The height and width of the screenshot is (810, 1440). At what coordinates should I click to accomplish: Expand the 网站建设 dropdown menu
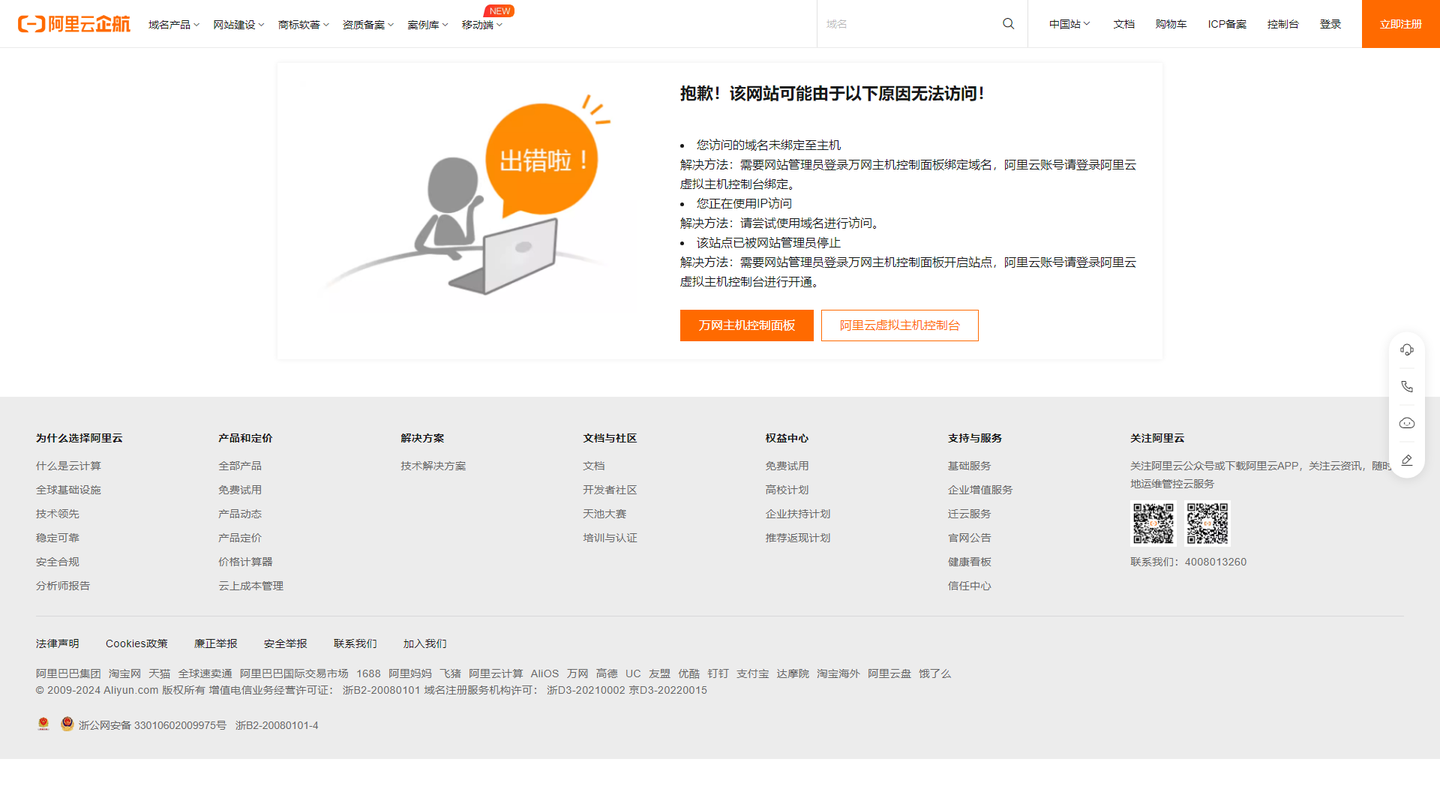pyautogui.click(x=239, y=24)
